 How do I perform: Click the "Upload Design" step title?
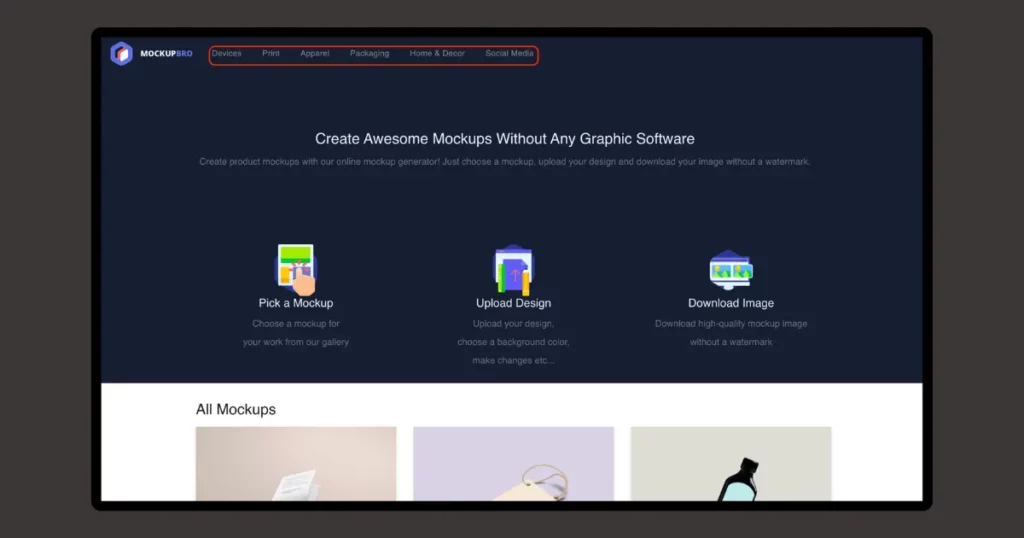tap(513, 303)
